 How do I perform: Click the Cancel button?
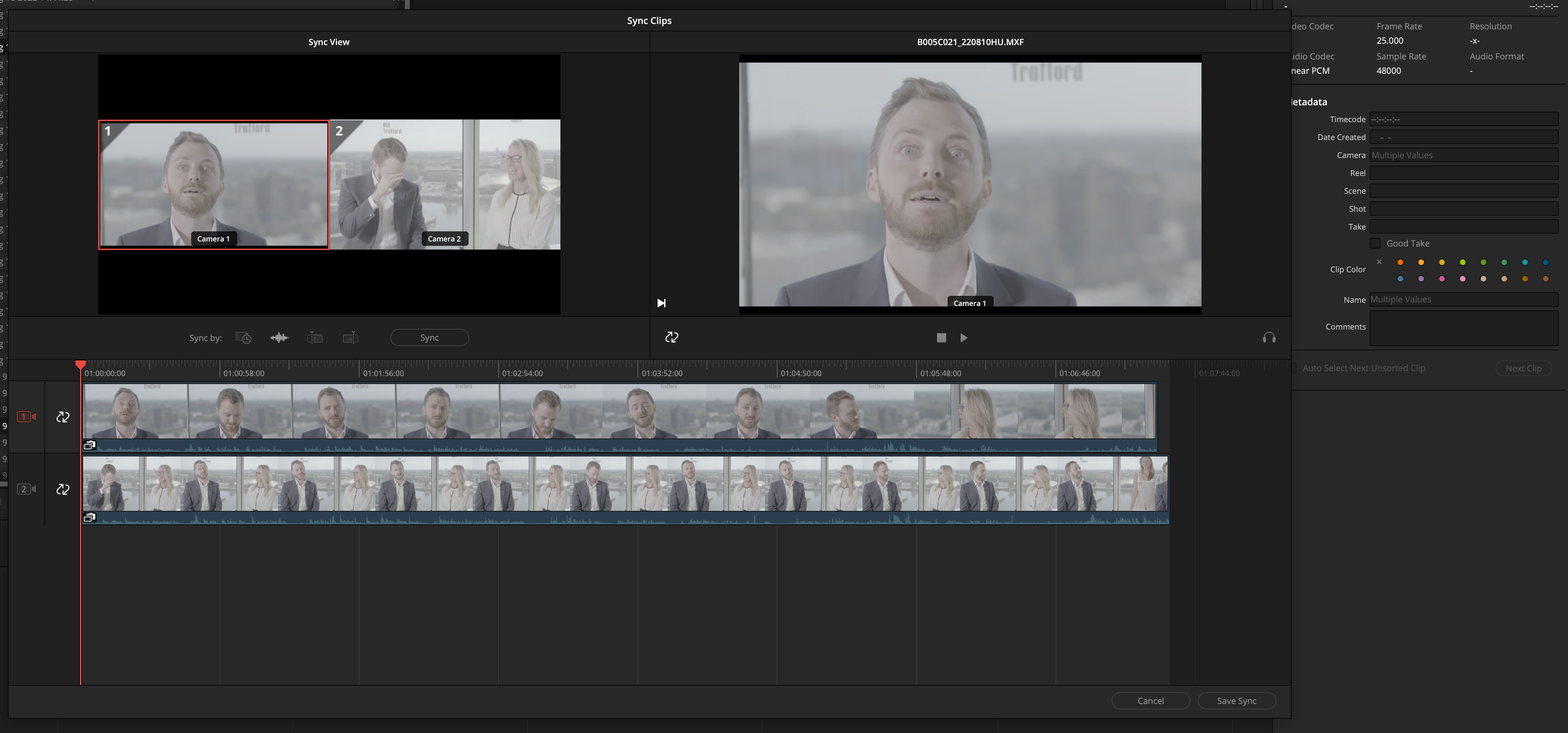1150,701
